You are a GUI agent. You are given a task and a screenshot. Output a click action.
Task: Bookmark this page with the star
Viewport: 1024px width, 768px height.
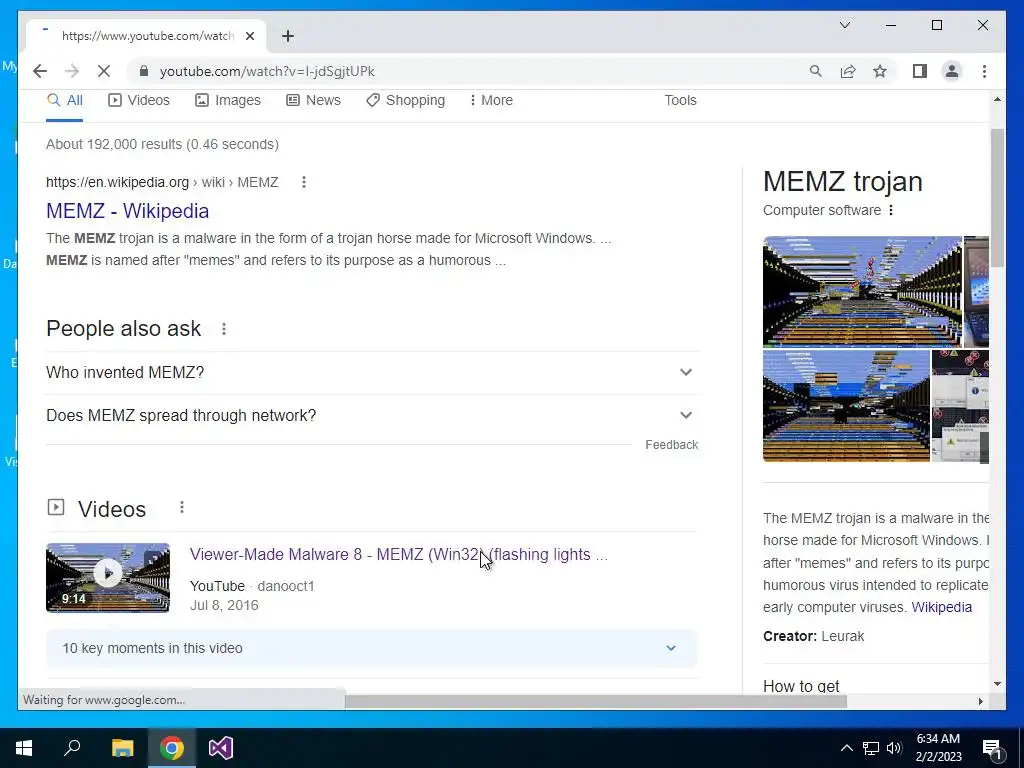pos(880,71)
